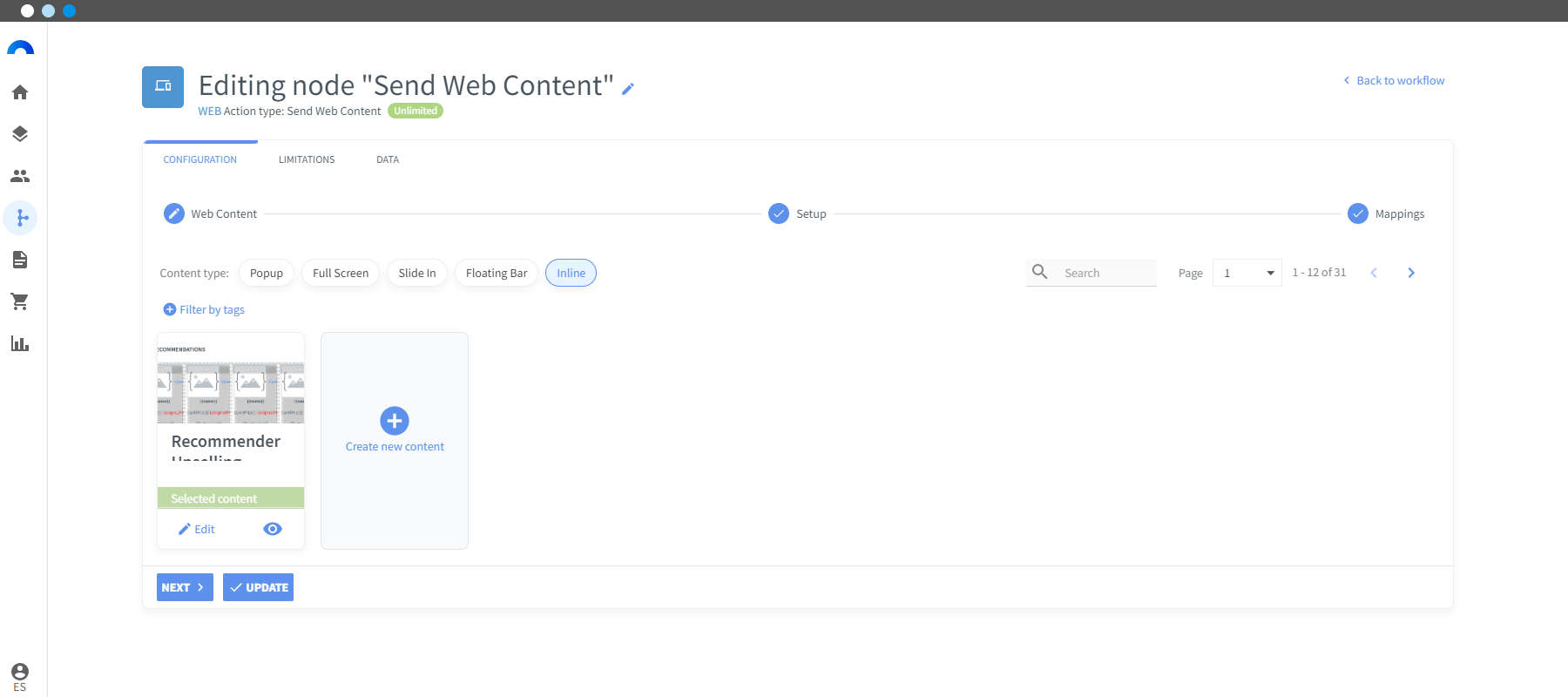
Task: Click the search magnifier icon
Action: coord(1040,272)
